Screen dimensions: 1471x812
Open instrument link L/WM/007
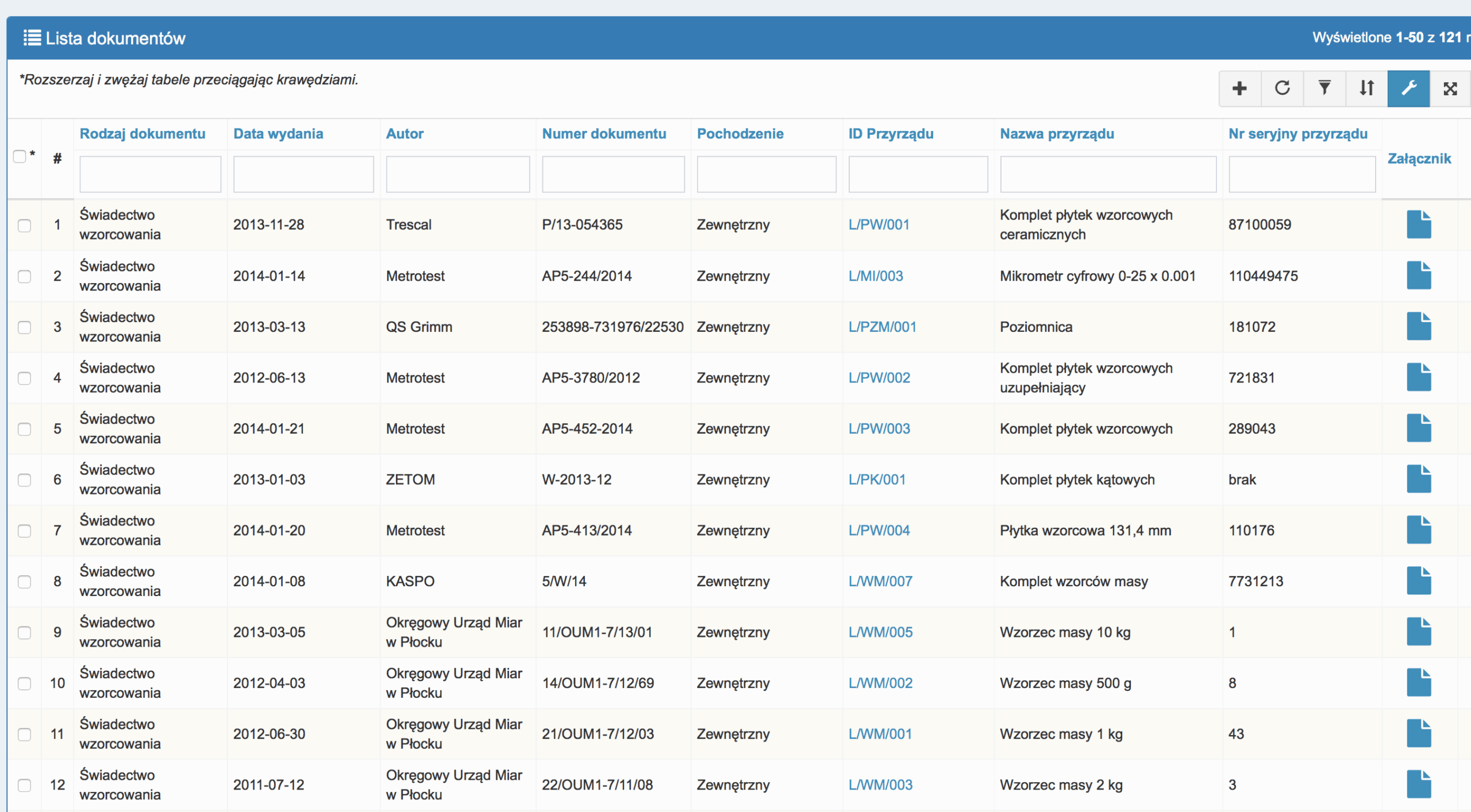coord(880,581)
